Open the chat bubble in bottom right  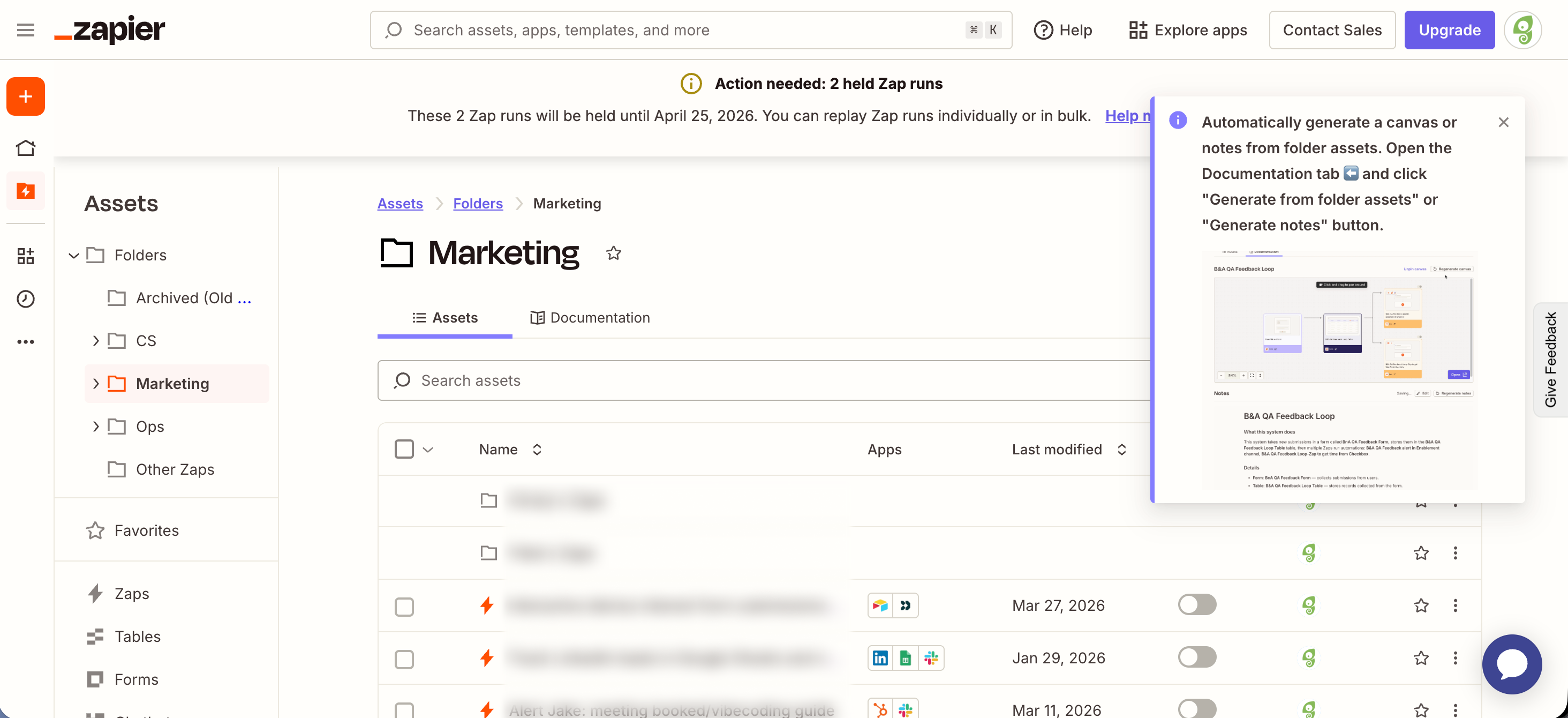(x=1512, y=664)
